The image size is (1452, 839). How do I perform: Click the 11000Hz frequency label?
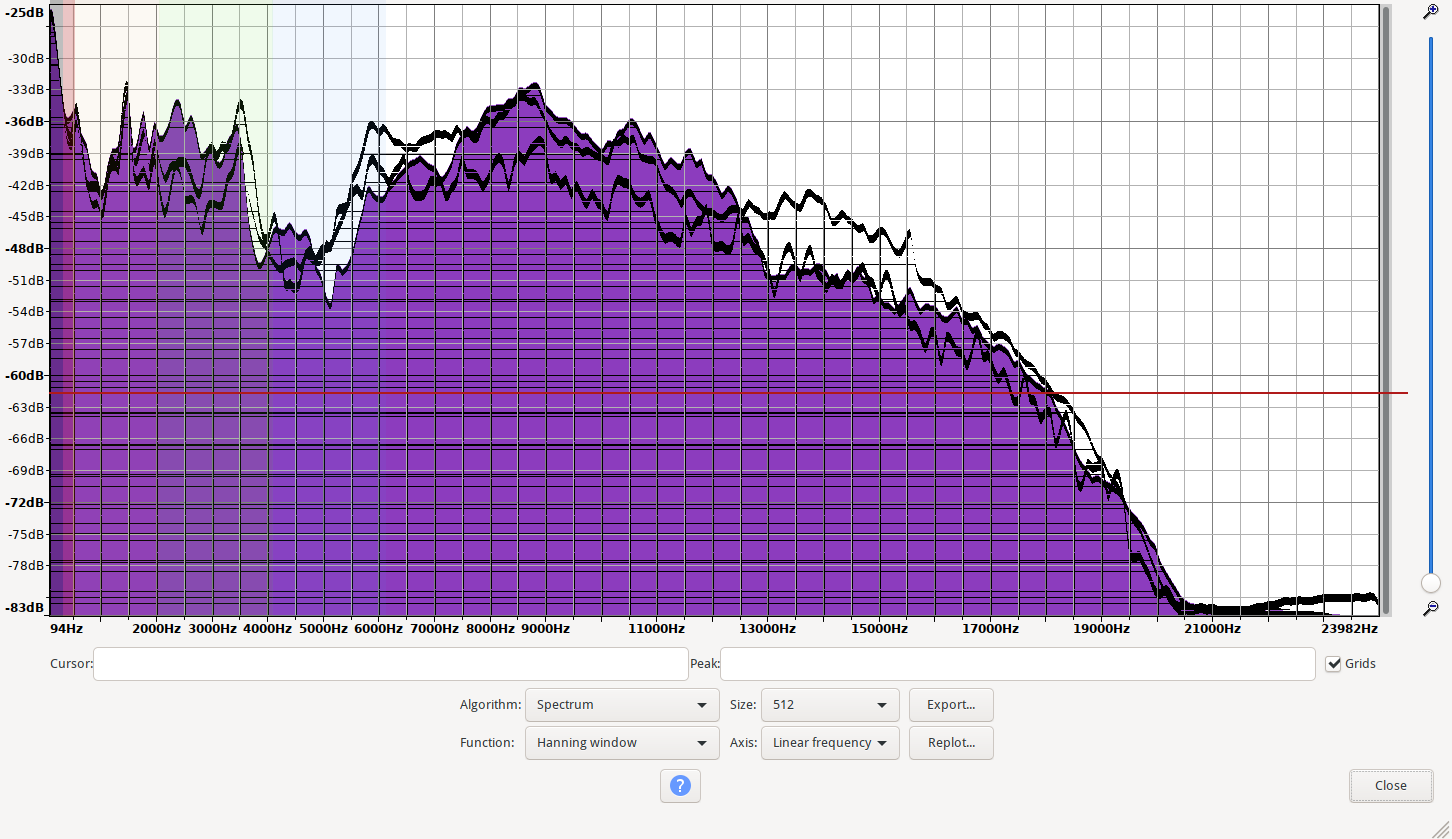pos(657,629)
